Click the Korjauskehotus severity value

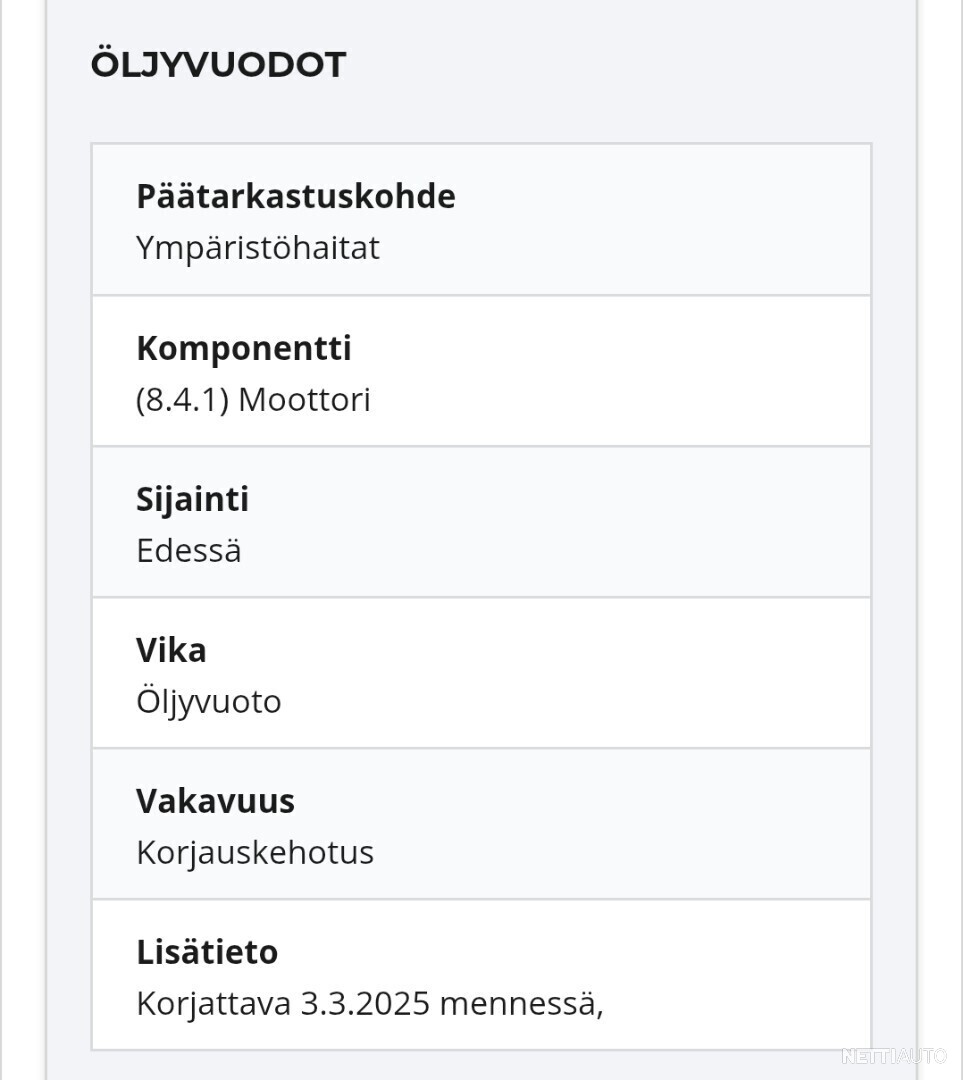[x=255, y=853]
